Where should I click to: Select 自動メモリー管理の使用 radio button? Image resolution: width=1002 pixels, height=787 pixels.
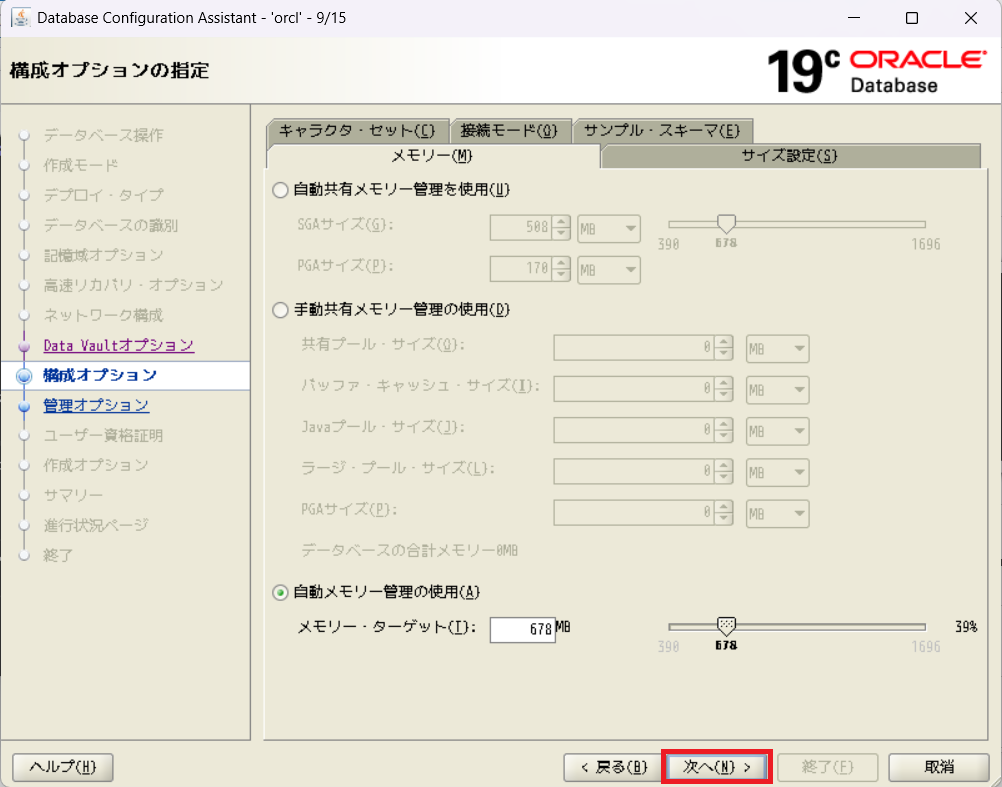[281, 592]
